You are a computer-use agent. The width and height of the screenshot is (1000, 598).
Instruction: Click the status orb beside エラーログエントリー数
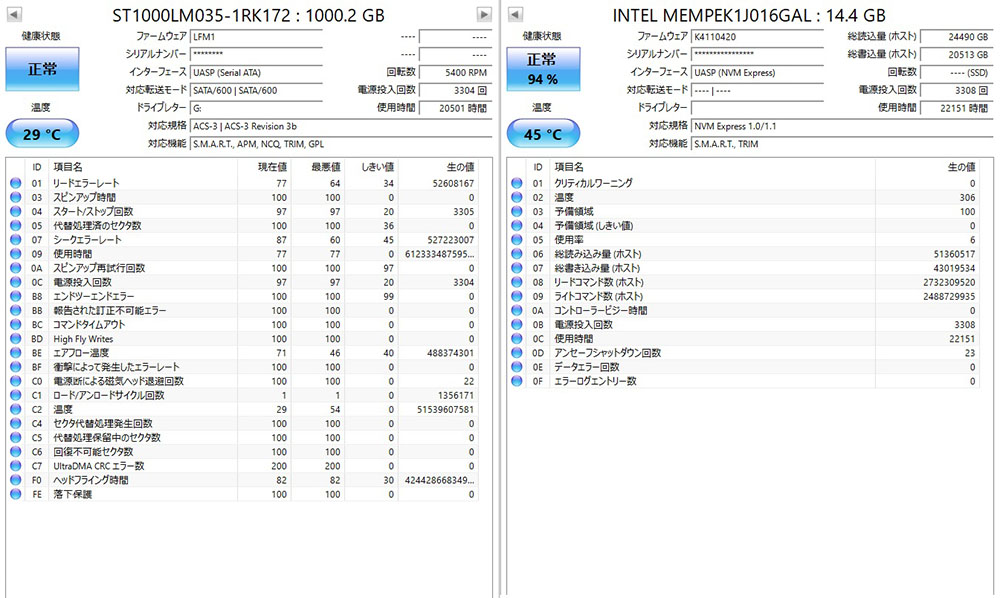(517, 381)
